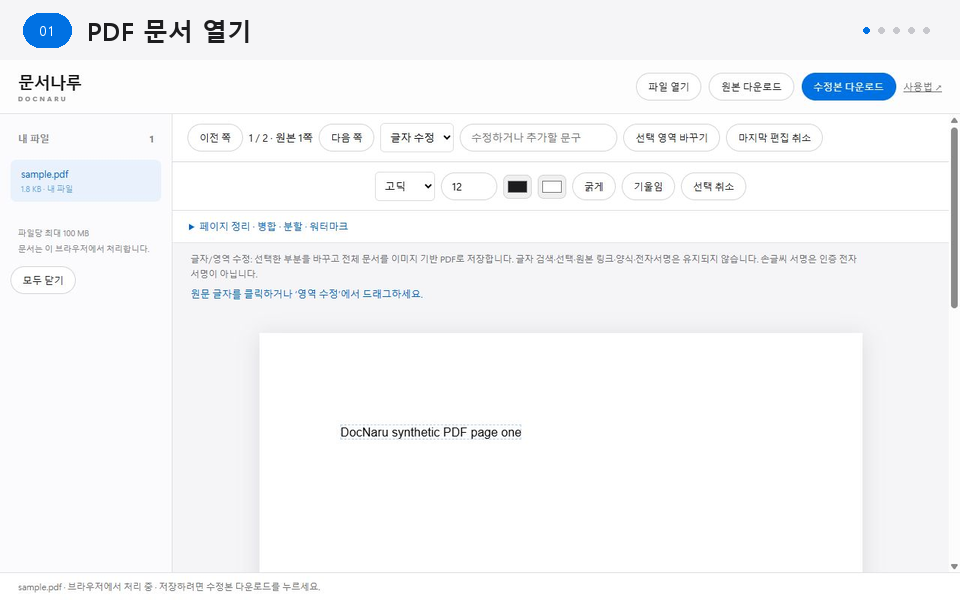Click the vertical scrollbar thumb
The width and height of the screenshot is (960, 600).
[954, 217]
